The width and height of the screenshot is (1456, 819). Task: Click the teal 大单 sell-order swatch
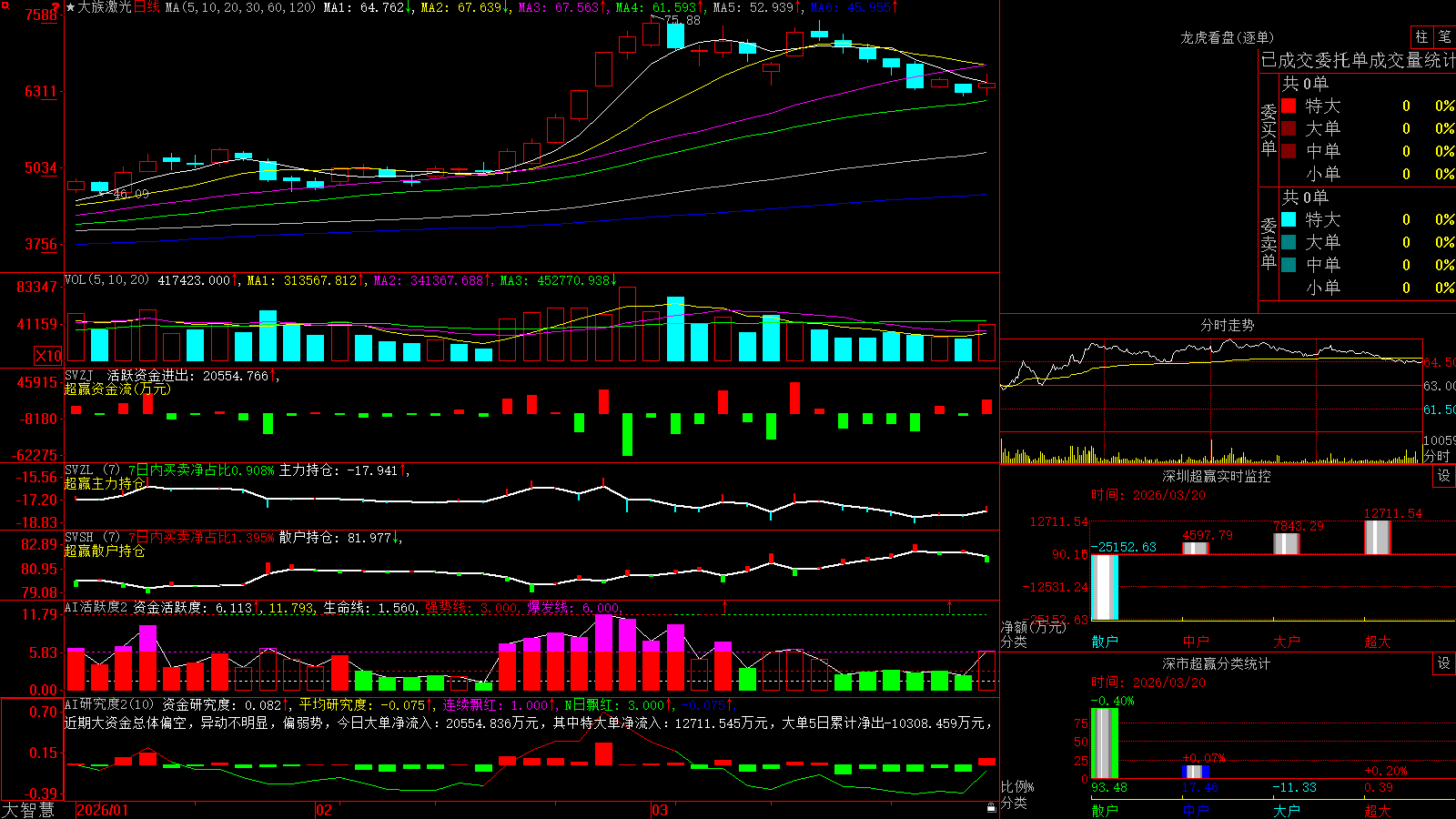pos(1289,242)
